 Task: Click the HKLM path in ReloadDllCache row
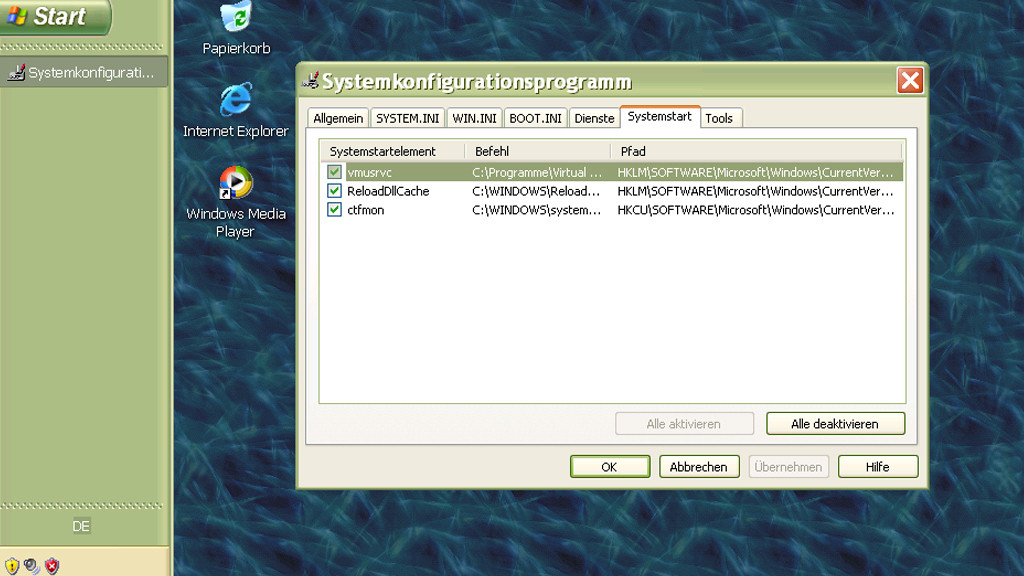tap(756, 191)
